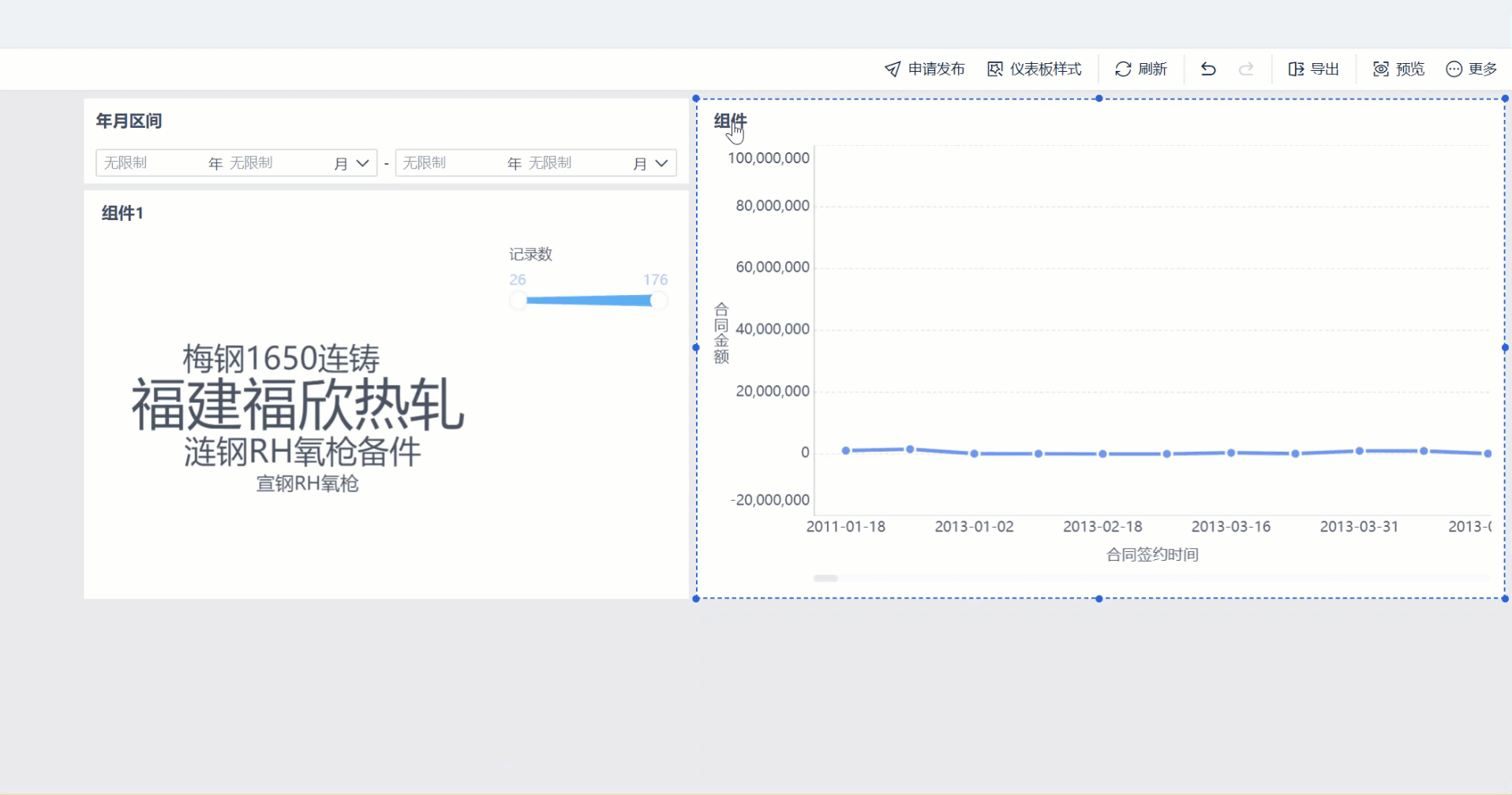Click the right handle of 记录数 slider

pyautogui.click(x=658, y=300)
